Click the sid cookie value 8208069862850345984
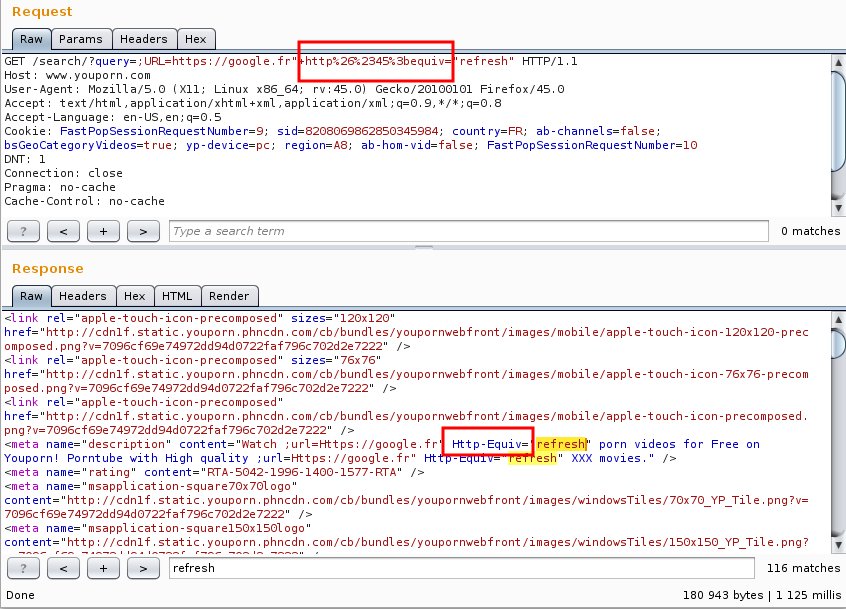This screenshot has width=846, height=609. (x=372, y=132)
